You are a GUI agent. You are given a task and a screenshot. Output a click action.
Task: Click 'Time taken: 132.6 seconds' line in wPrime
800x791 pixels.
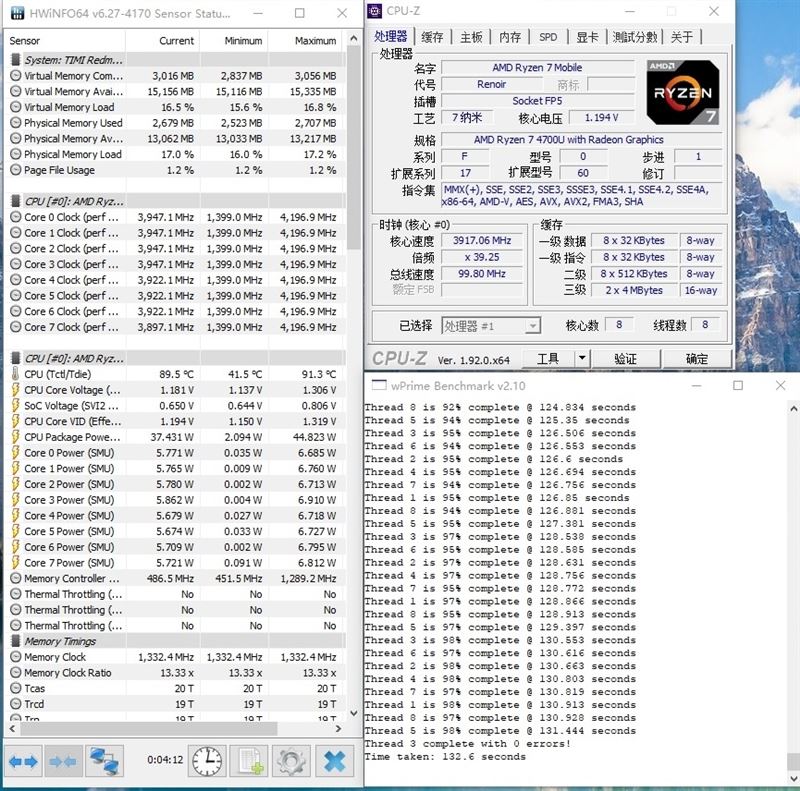pyautogui.click(x=445, y=756)
